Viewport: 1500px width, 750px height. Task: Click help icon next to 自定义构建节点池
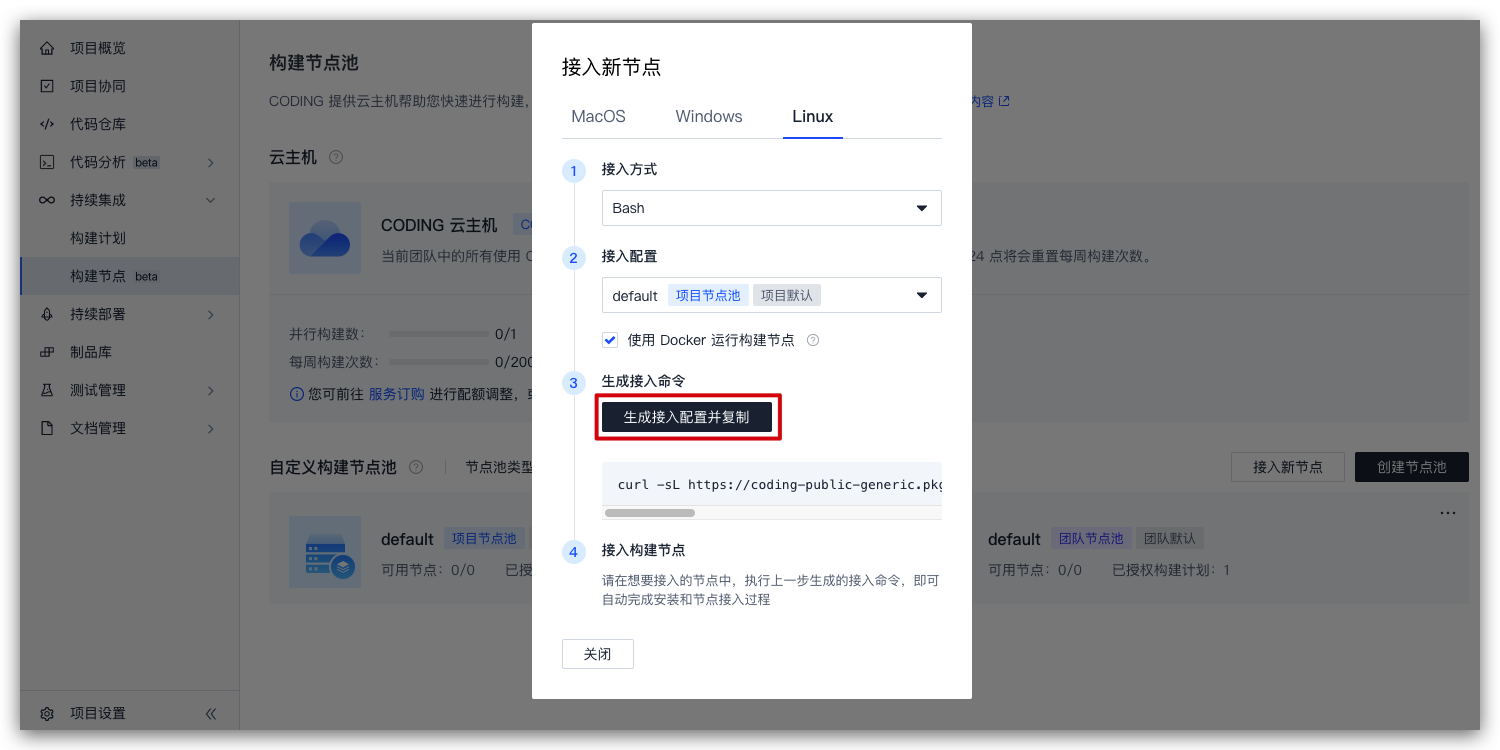coord(416,467)
